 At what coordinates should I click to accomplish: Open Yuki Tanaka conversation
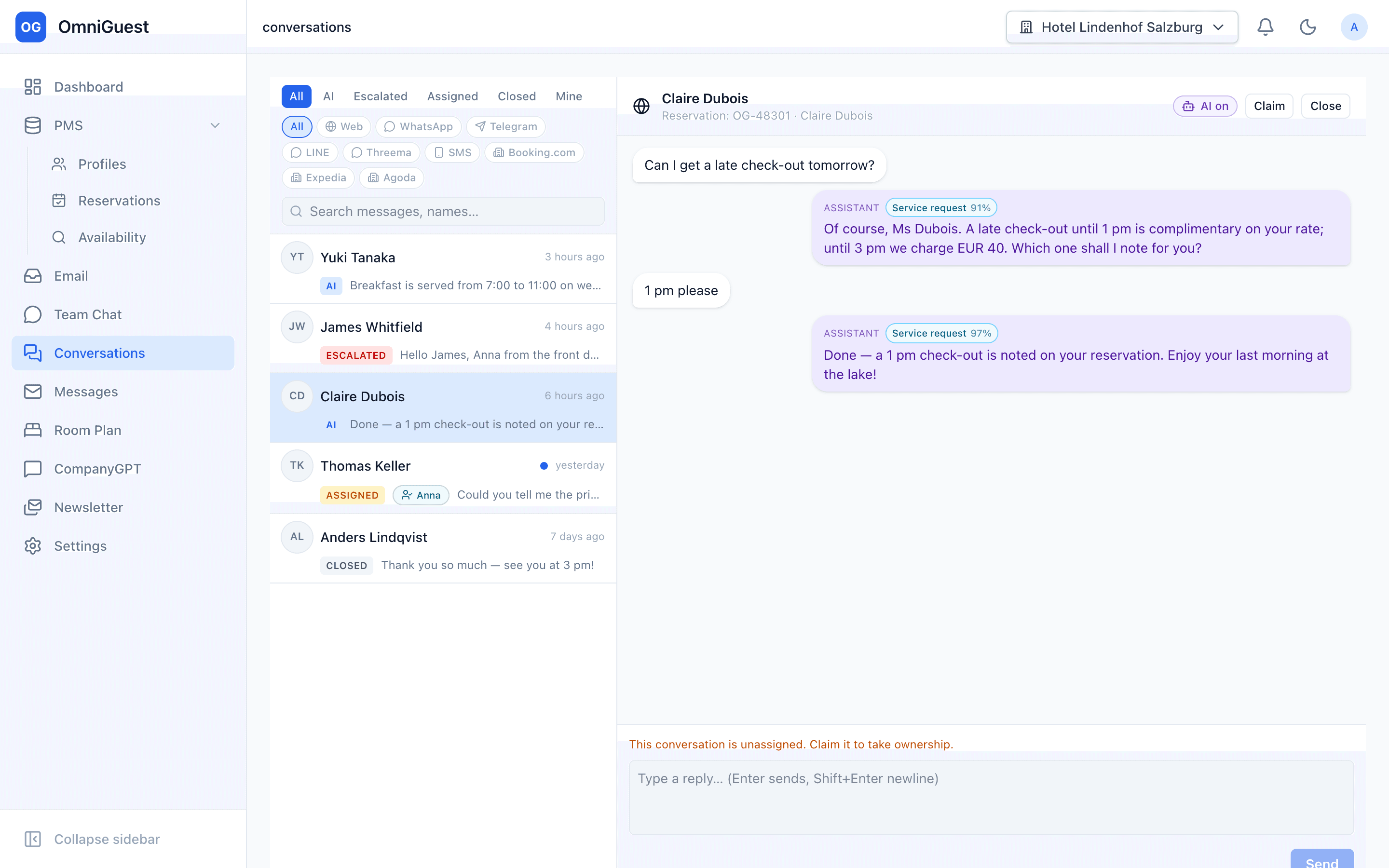(443, 269)
